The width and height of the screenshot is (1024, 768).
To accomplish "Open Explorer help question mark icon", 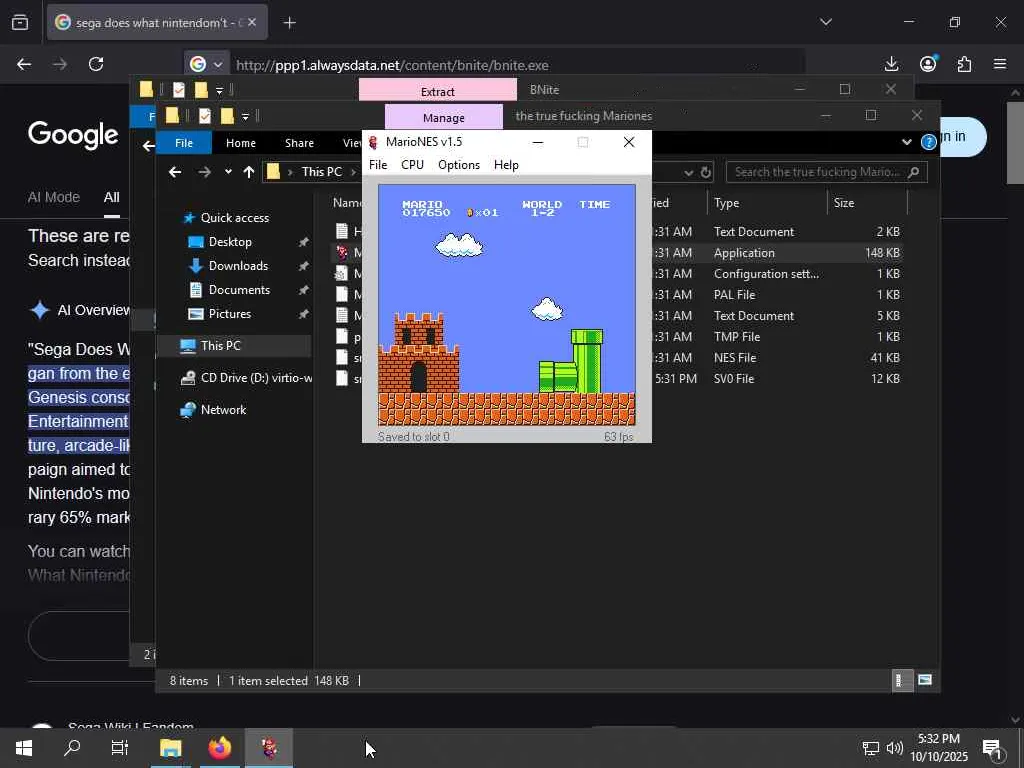I will pyautogui.click(x=928, y=142).
